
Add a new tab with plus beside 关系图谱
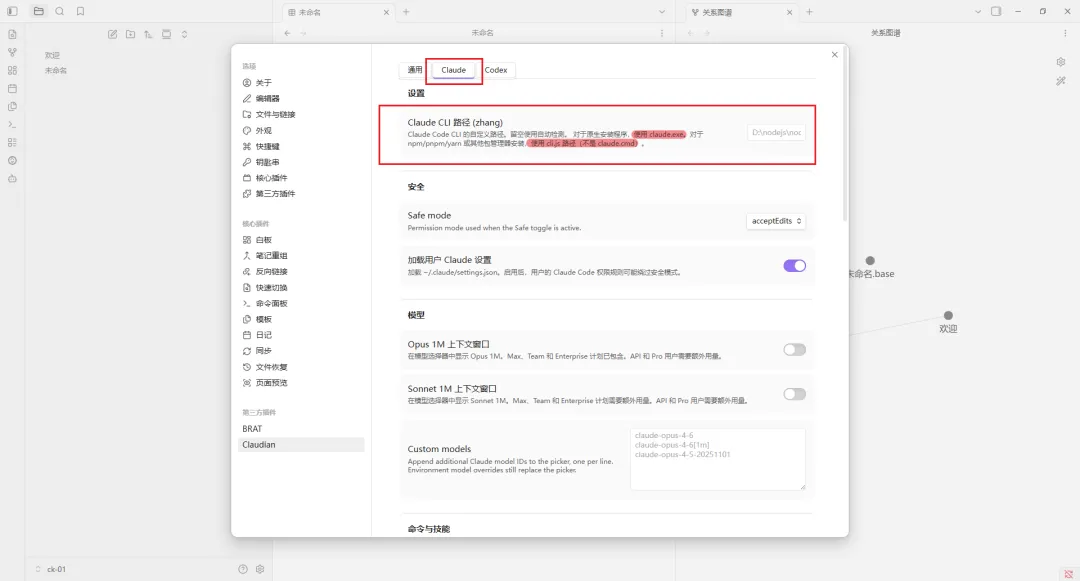(809, 12)
